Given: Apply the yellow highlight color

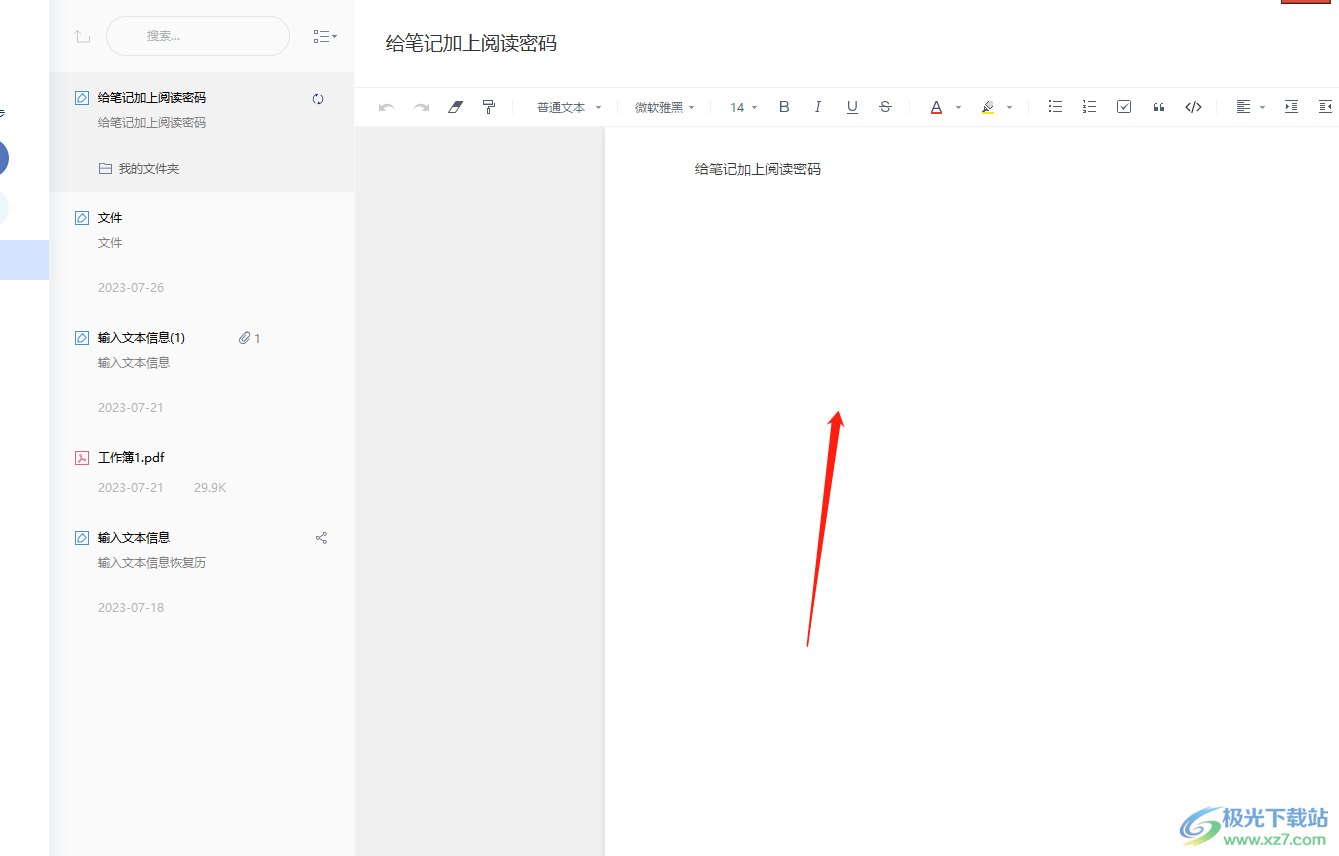Looking at the screenshot, I should 988,107.
